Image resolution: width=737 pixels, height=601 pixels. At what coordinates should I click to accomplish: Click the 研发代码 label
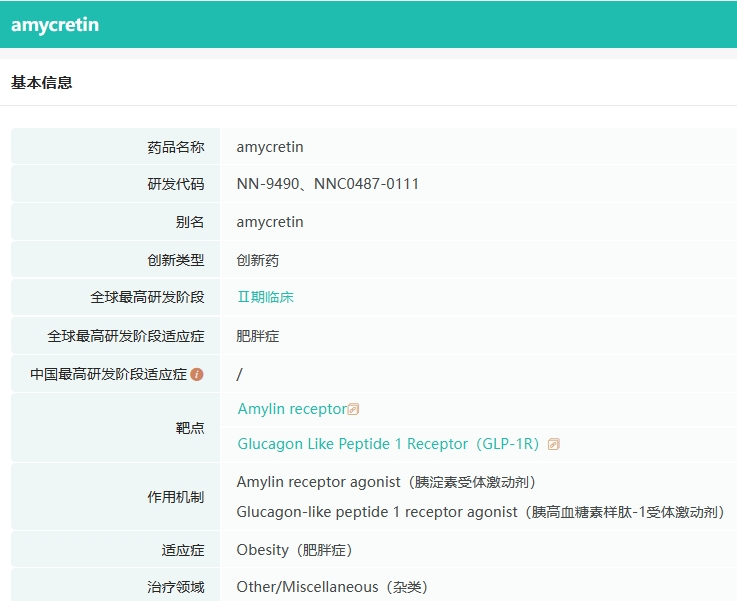[x=175, y=184]
